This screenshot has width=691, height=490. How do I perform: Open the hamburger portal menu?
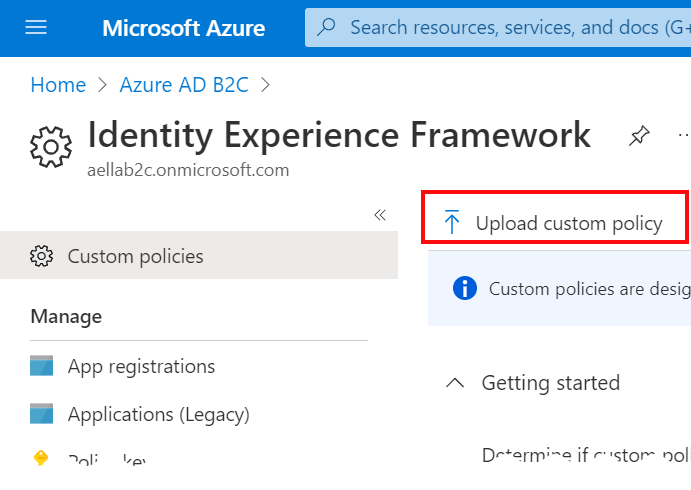[x=36, y=28]
